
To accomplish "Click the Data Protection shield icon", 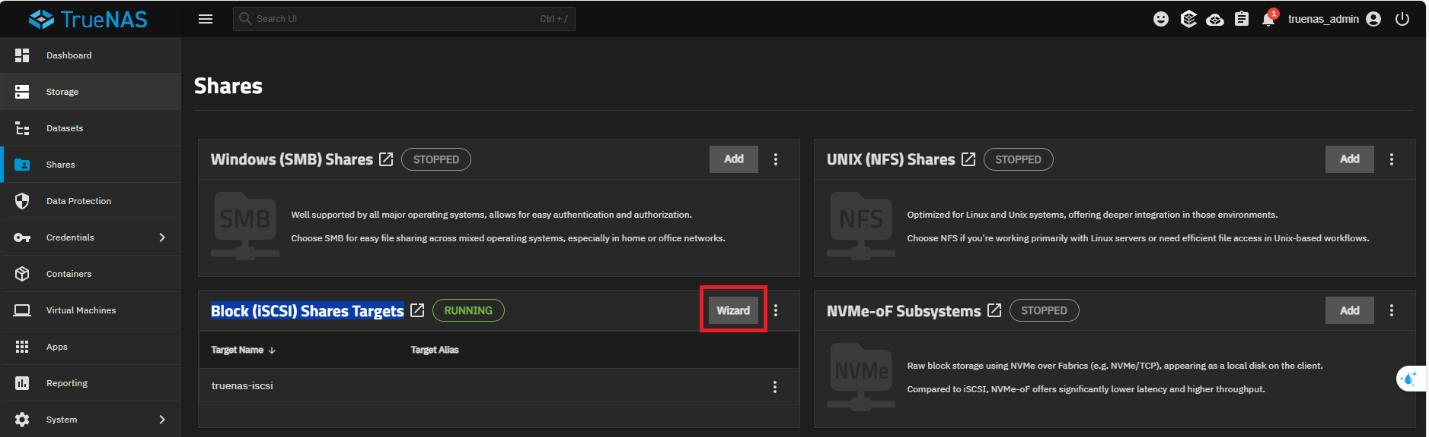I will (22, 201).
